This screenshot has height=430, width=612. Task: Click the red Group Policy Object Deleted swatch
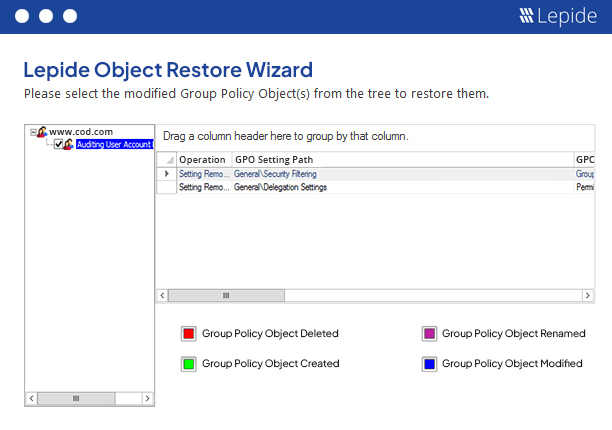pyautogui.click(x=189, y=334)
